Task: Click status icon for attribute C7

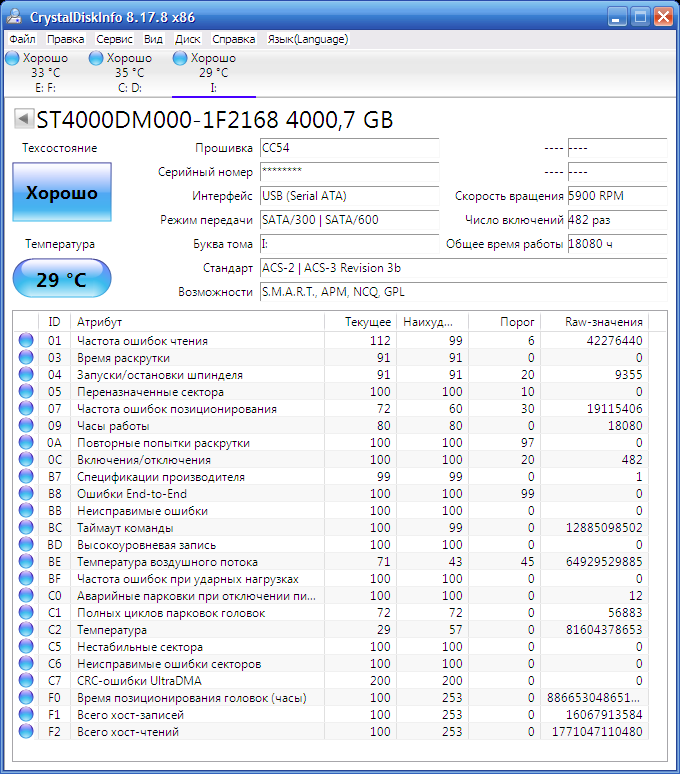Action: click(26, 680)
